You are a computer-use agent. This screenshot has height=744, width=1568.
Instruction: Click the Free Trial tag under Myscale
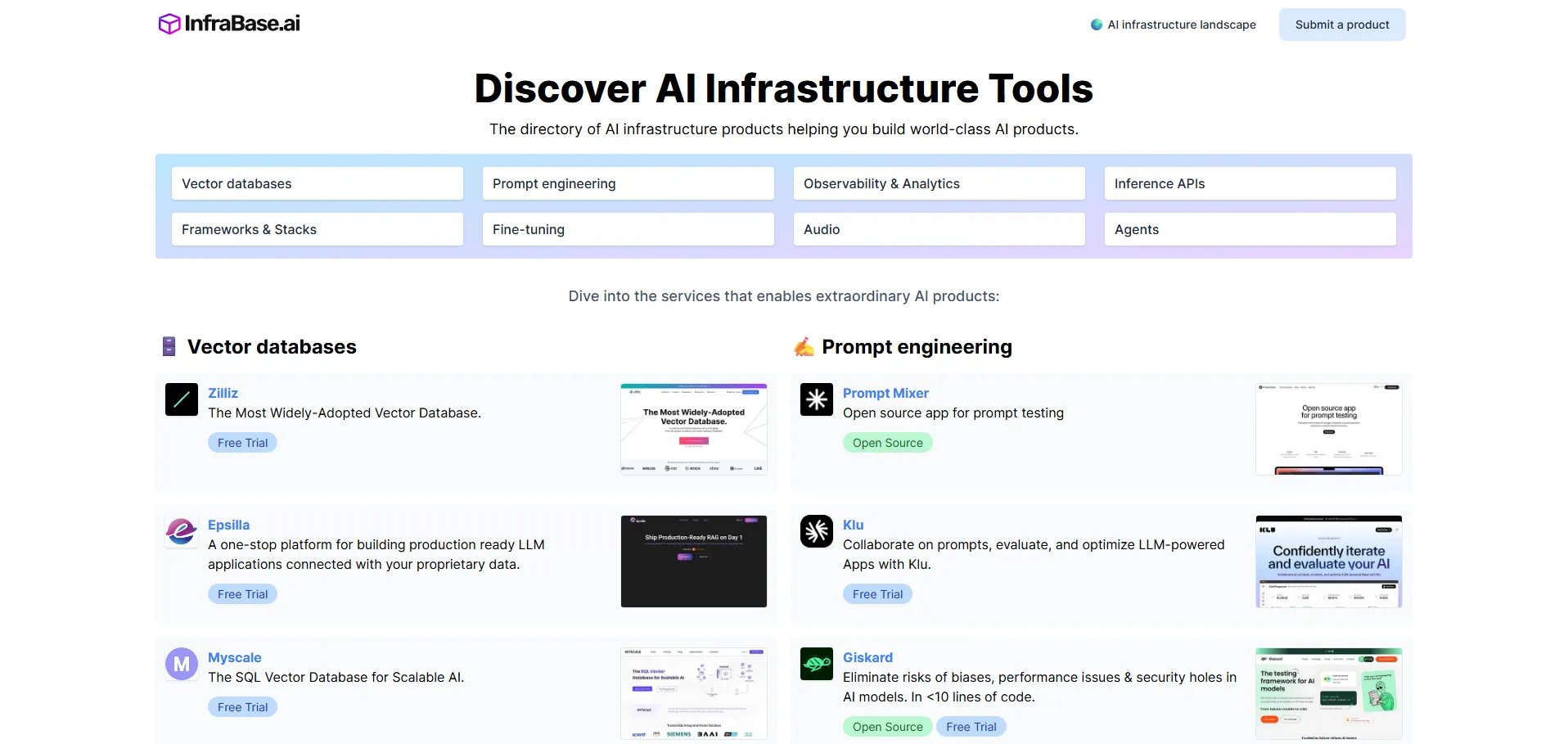tap(242, 707)
